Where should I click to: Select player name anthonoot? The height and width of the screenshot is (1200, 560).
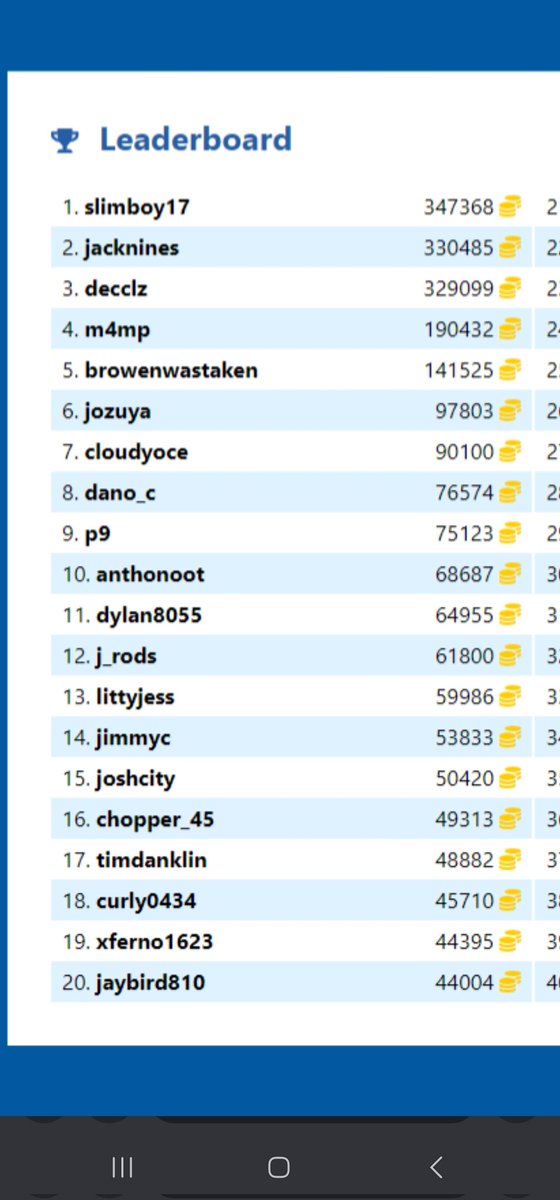pos(150,574)
